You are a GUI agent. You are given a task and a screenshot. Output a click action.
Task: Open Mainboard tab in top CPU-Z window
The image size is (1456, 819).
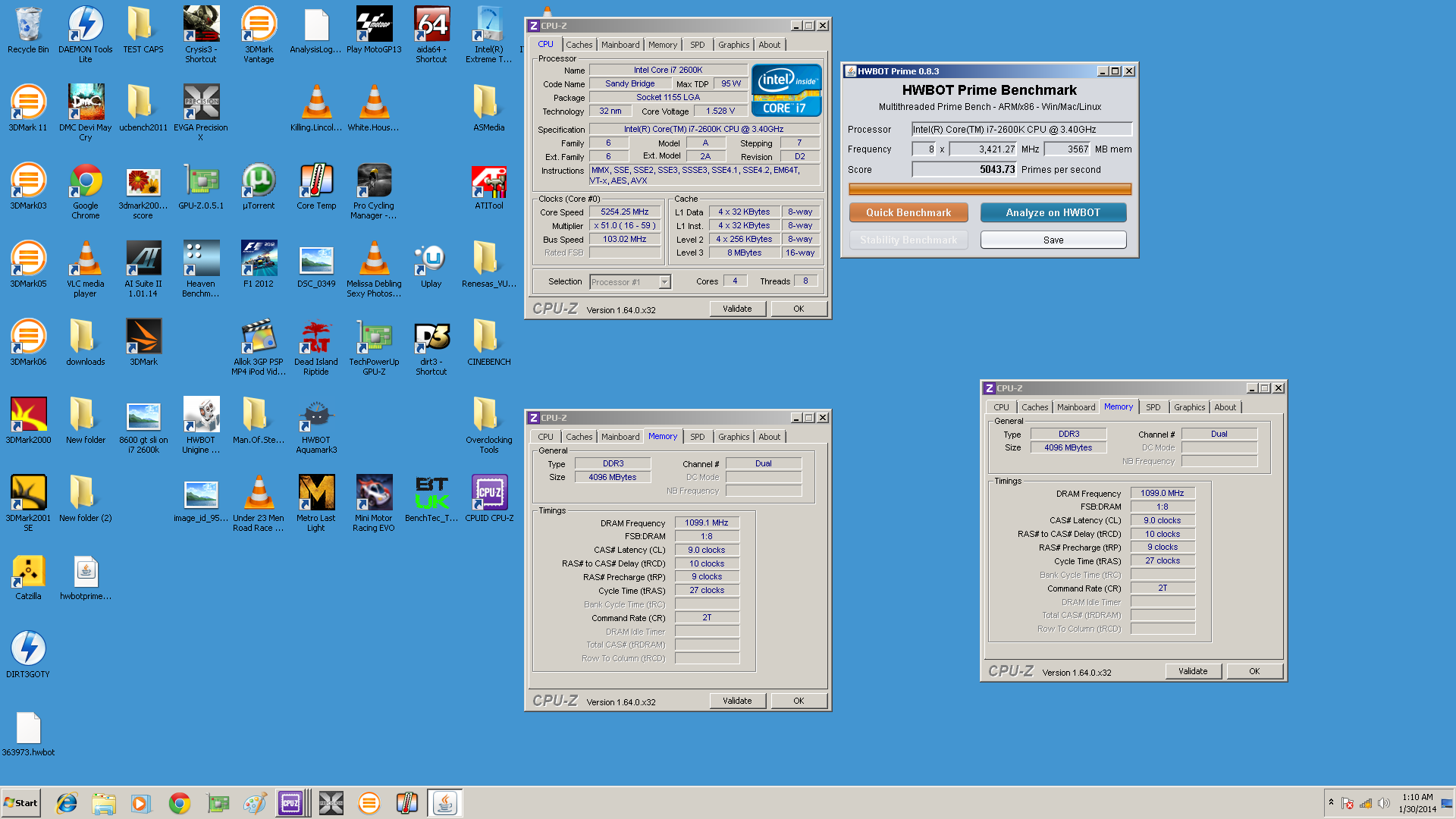point(620,45)
